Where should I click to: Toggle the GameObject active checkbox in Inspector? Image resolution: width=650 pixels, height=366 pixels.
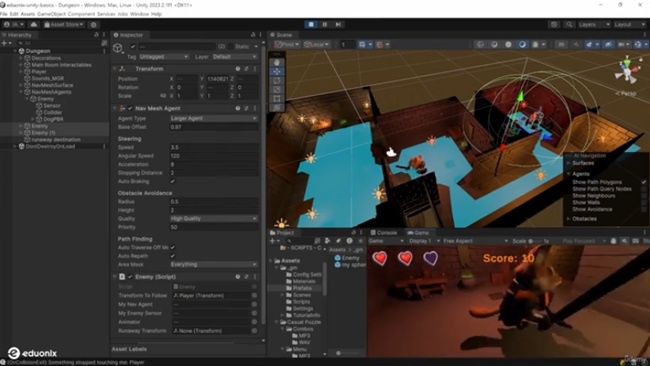click(133, 46)
